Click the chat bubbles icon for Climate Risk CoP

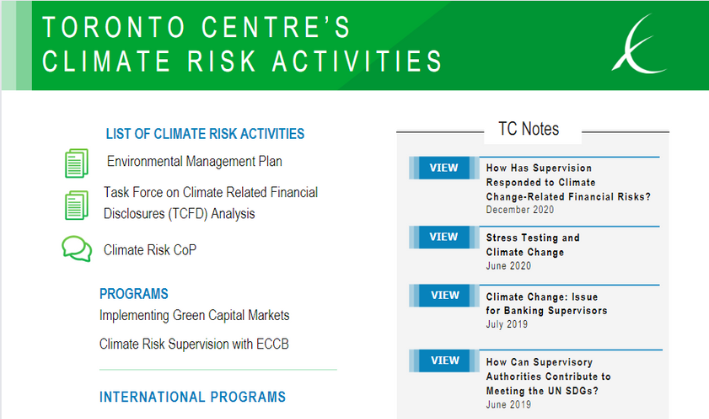point(77,249)
